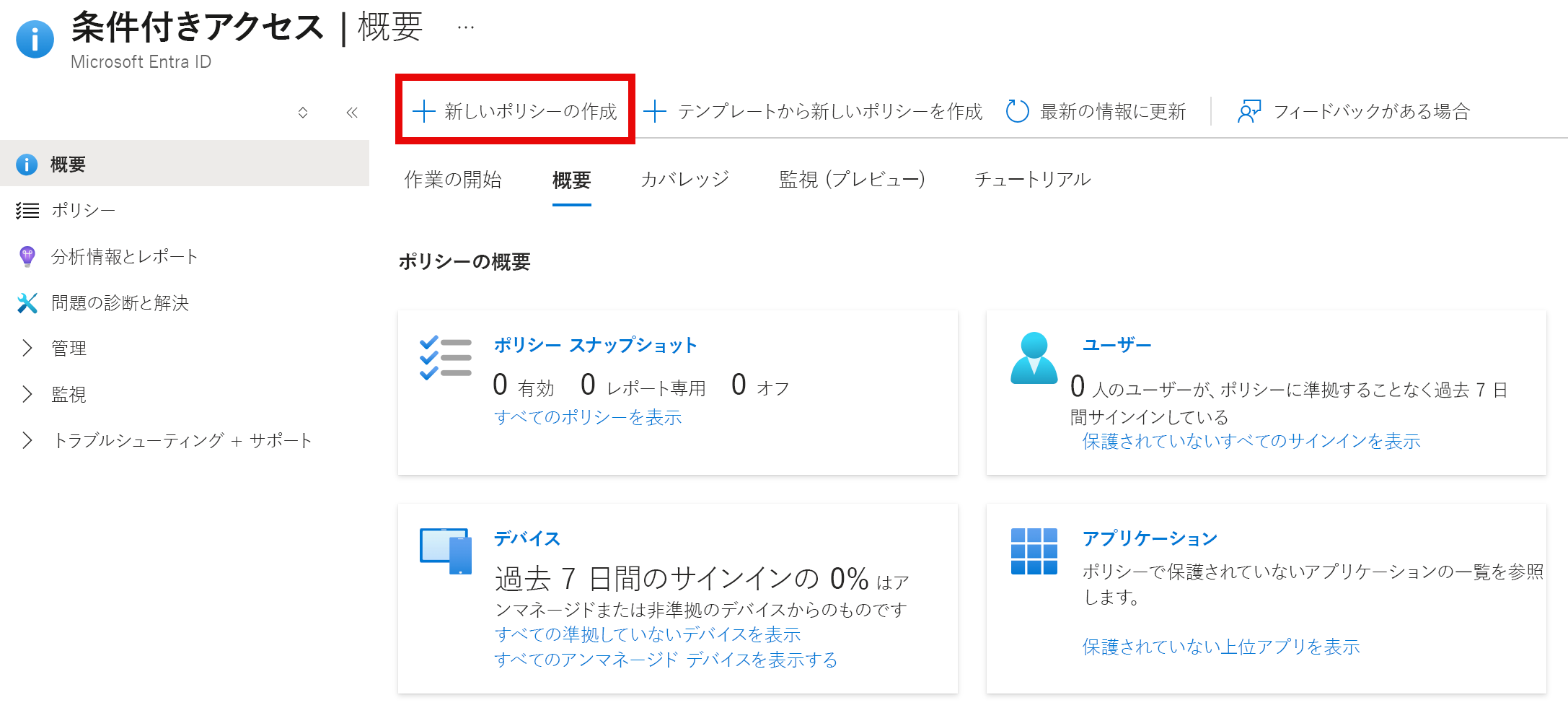Viewport: 1568px width, 726px height.
Task: Click フィードバックがある場合 button text
Action: 1371,111
